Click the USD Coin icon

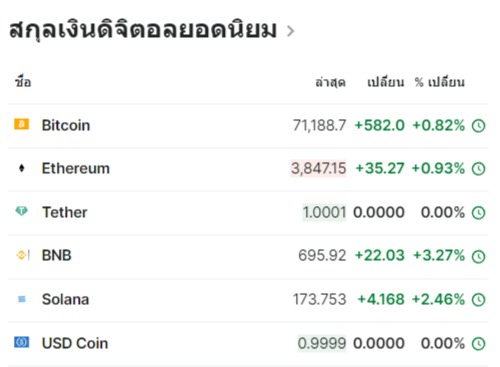tap(22, 342)
